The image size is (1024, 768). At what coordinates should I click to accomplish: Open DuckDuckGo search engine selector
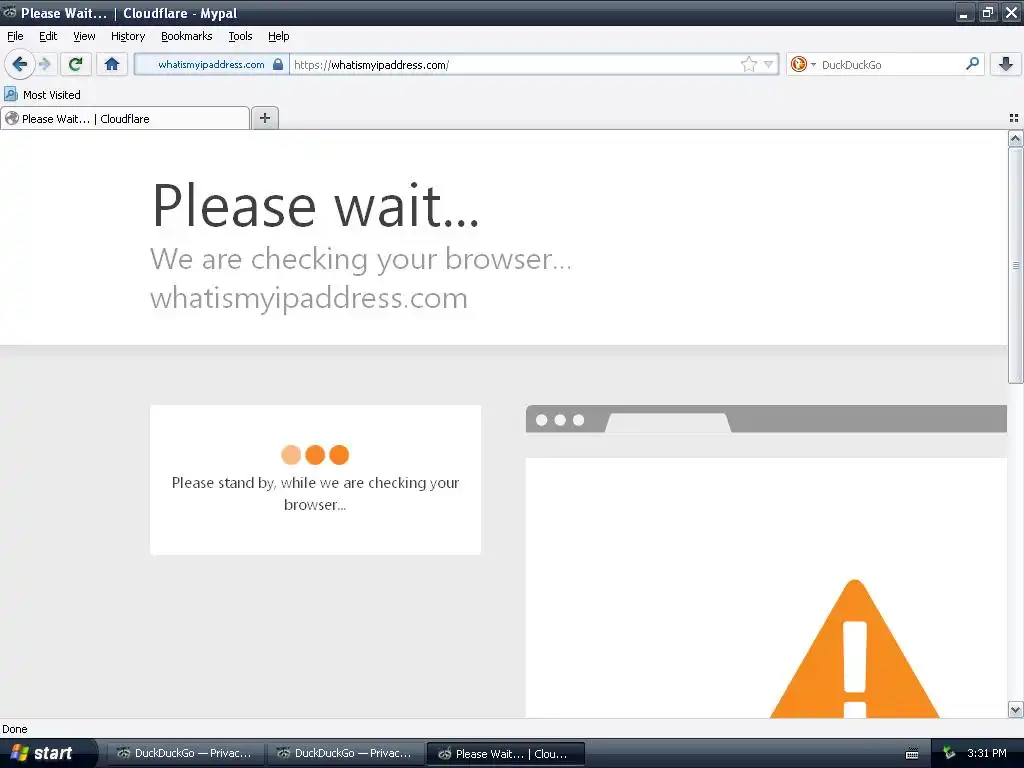[x=803, y=65]
